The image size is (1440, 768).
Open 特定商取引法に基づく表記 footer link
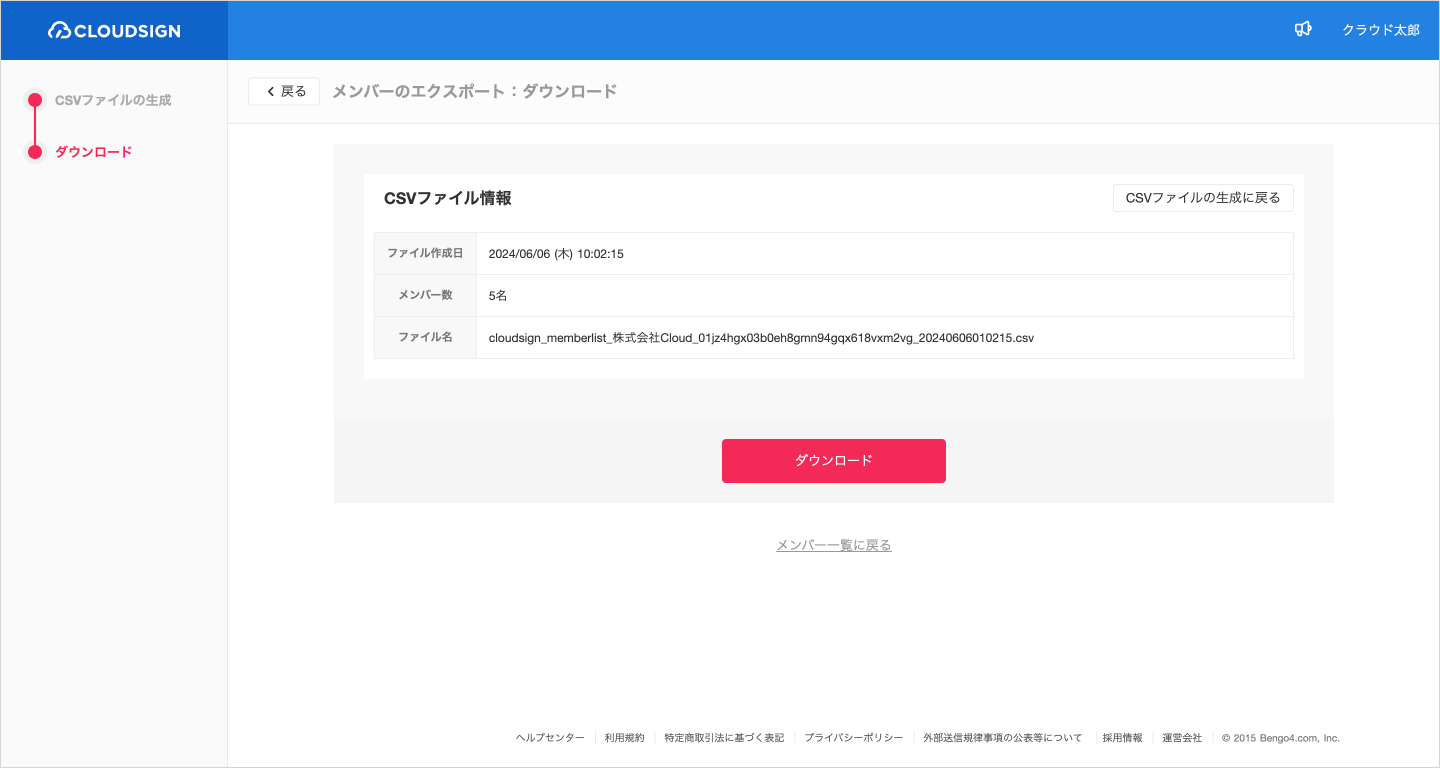[724, 738]
